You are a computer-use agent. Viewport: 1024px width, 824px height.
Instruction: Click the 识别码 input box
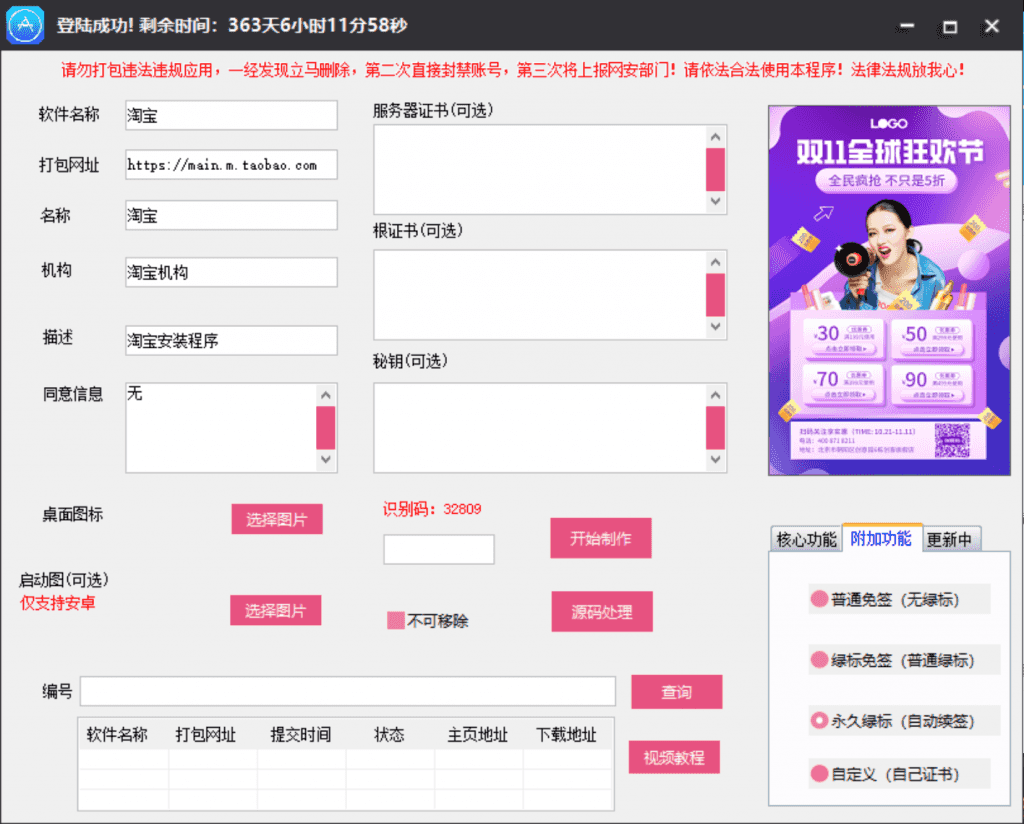[x=439, y=549]
